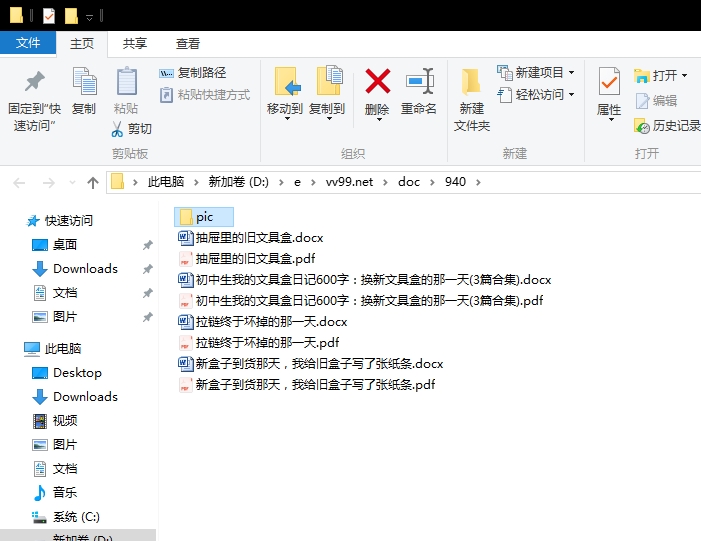
Task: Expand the Delete dropdown arrow
Action: click(378, 120)
